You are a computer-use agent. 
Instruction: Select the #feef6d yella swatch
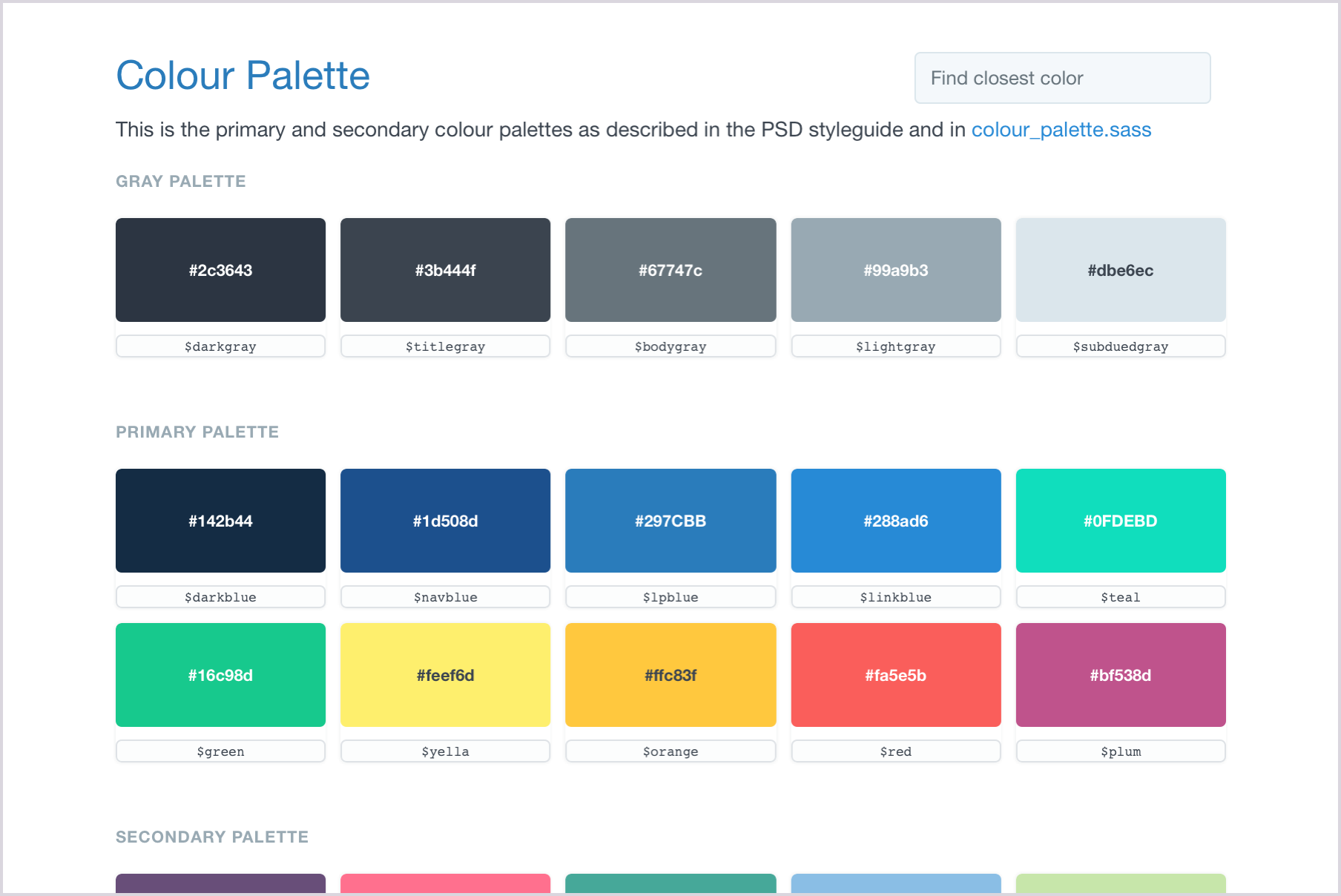445,675
